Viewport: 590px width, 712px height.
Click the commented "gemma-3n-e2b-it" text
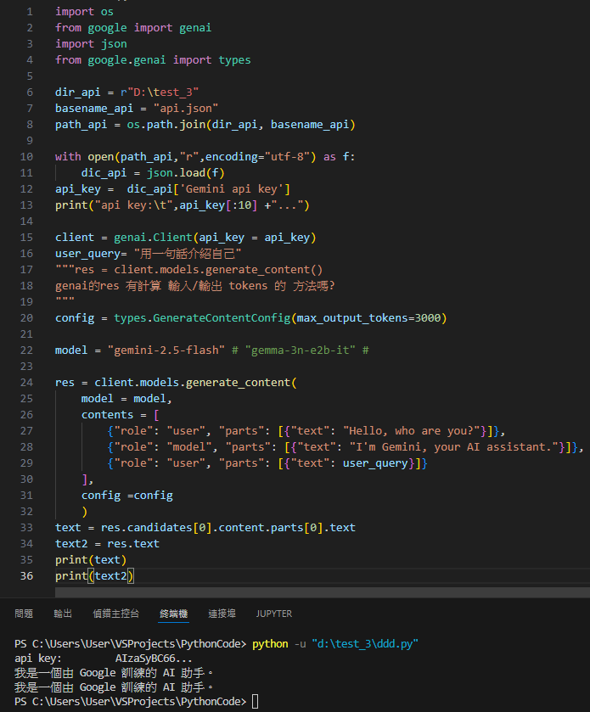pos(300,350)
